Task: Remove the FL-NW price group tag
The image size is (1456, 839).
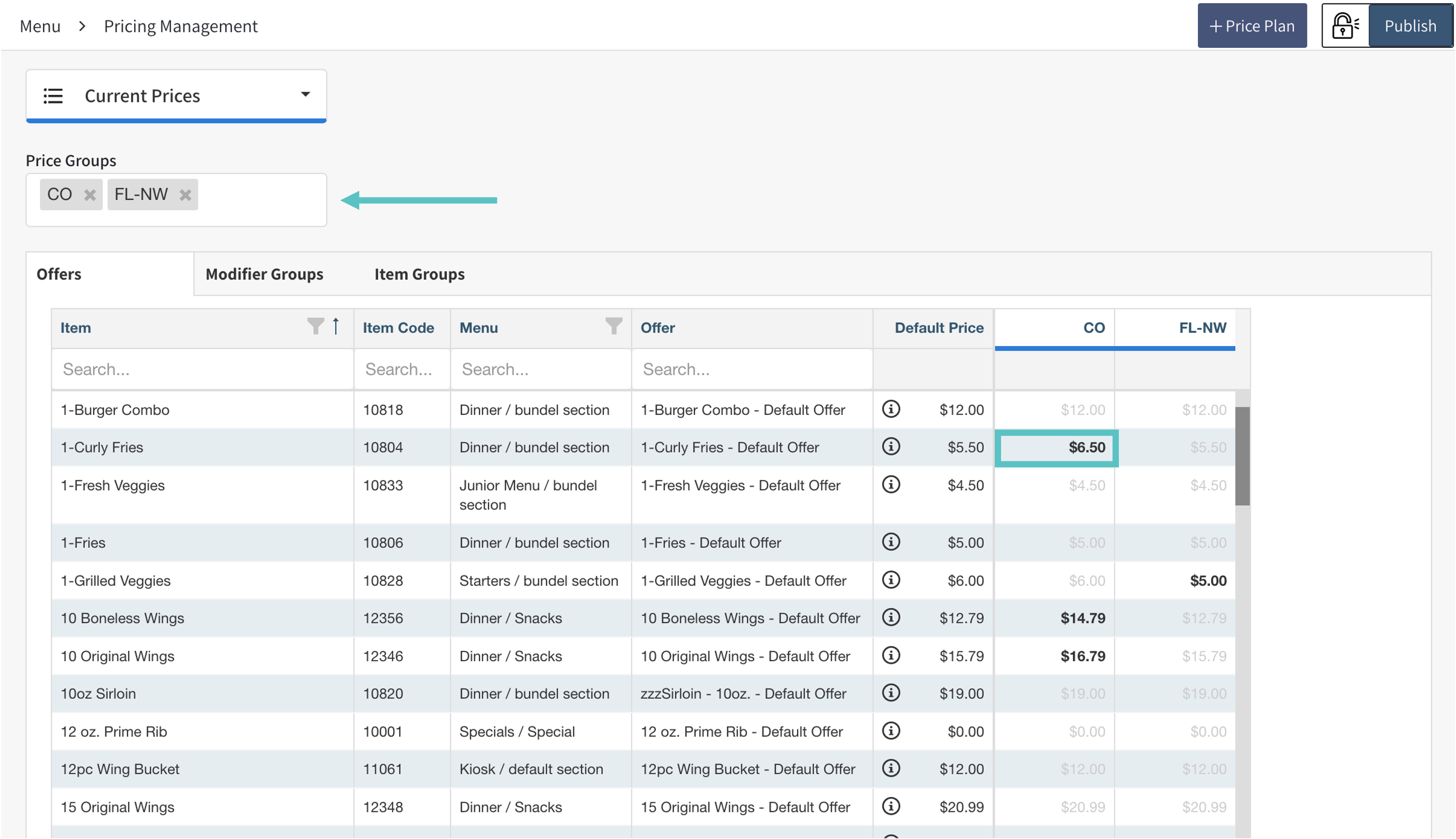Action: [185, 195]
